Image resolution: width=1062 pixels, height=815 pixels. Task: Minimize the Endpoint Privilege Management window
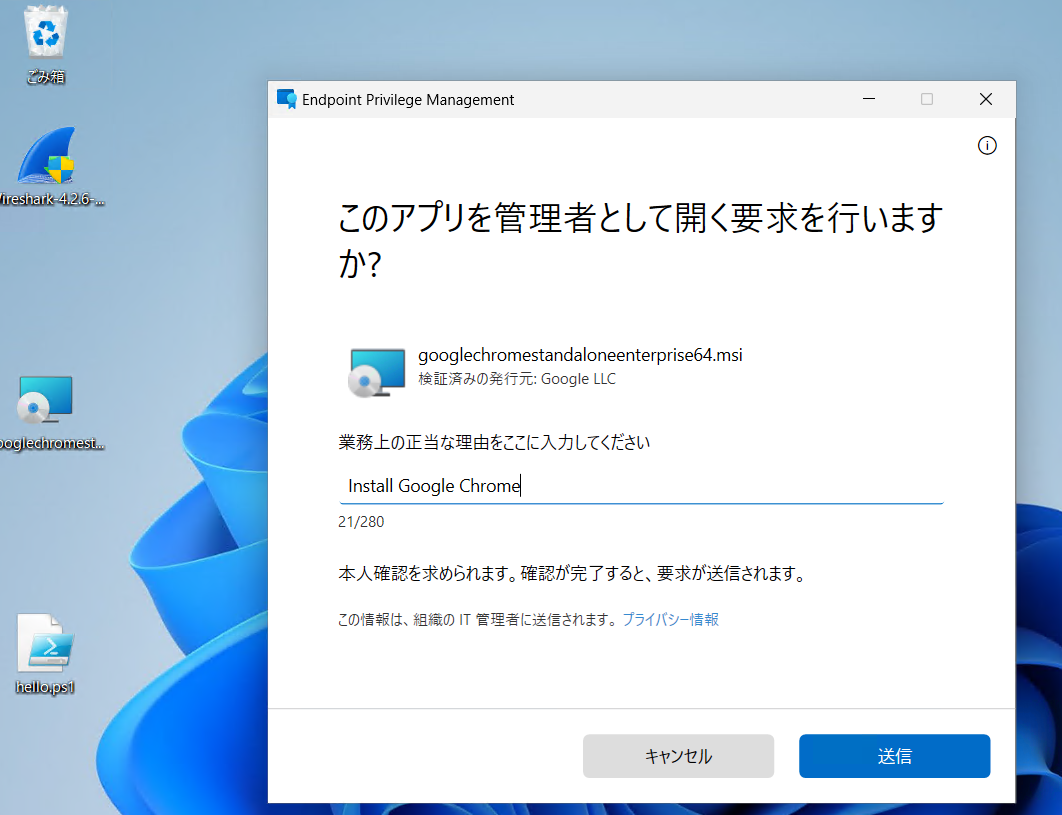pyautogui.click(x=869, y=99)
